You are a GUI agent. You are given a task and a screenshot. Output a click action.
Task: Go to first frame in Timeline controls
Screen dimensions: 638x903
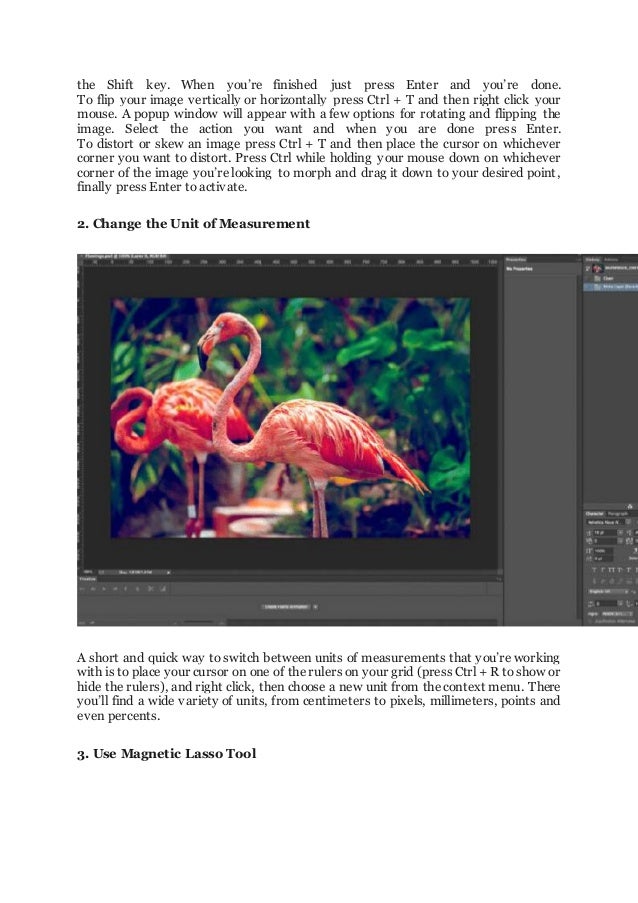pos(82,589)
